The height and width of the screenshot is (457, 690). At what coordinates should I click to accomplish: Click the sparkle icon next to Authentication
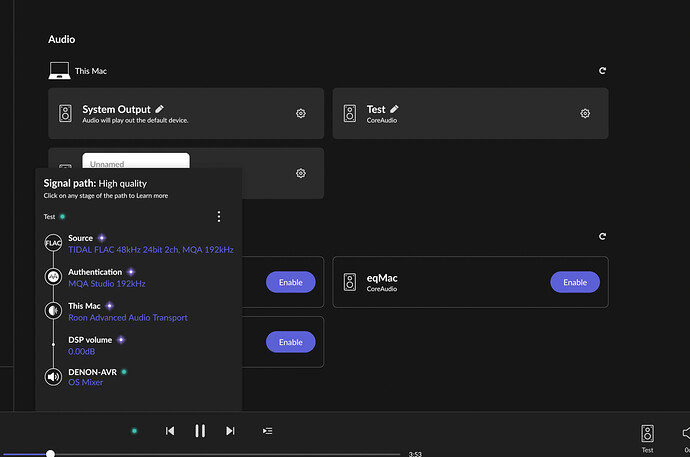pos(131,272)
